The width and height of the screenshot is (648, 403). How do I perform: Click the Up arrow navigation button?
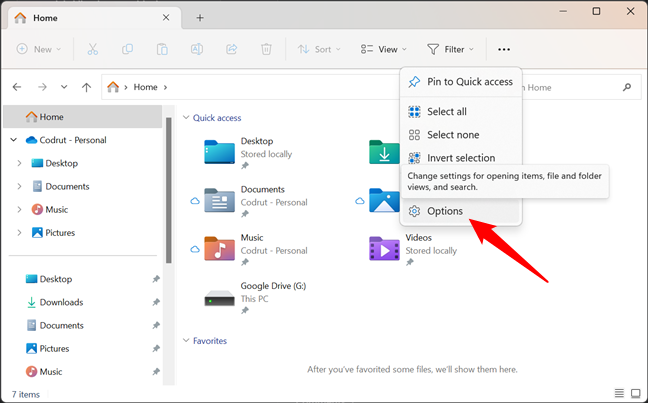click(x=87, y=88)
